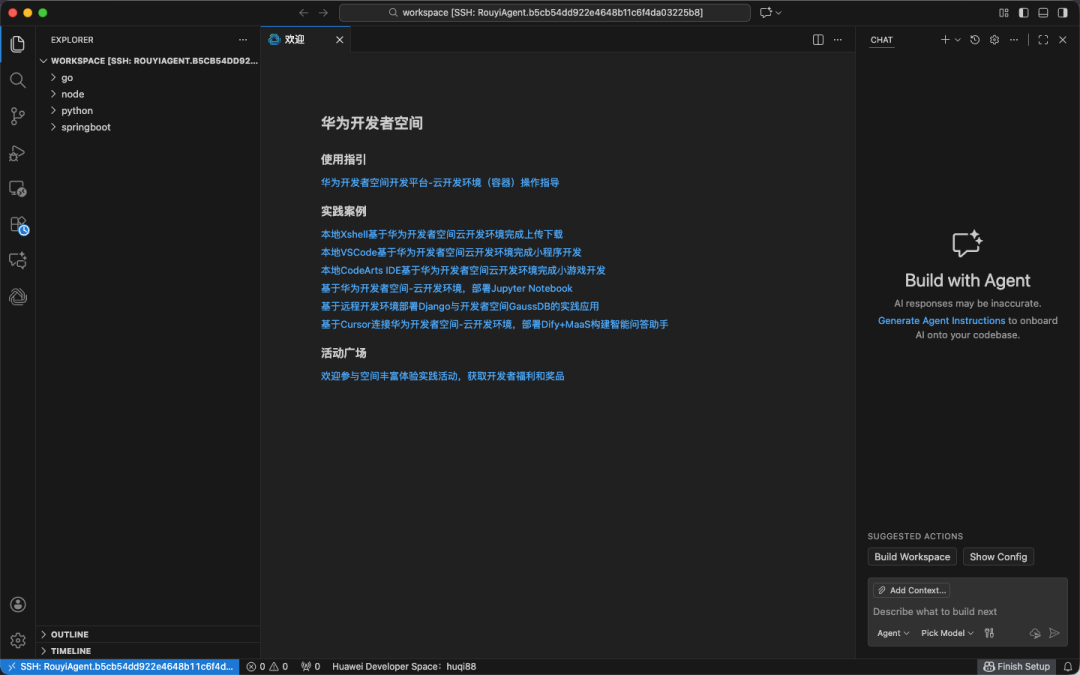
Task: Open editor more actions ellipsis
Action: tap(838, 40)
